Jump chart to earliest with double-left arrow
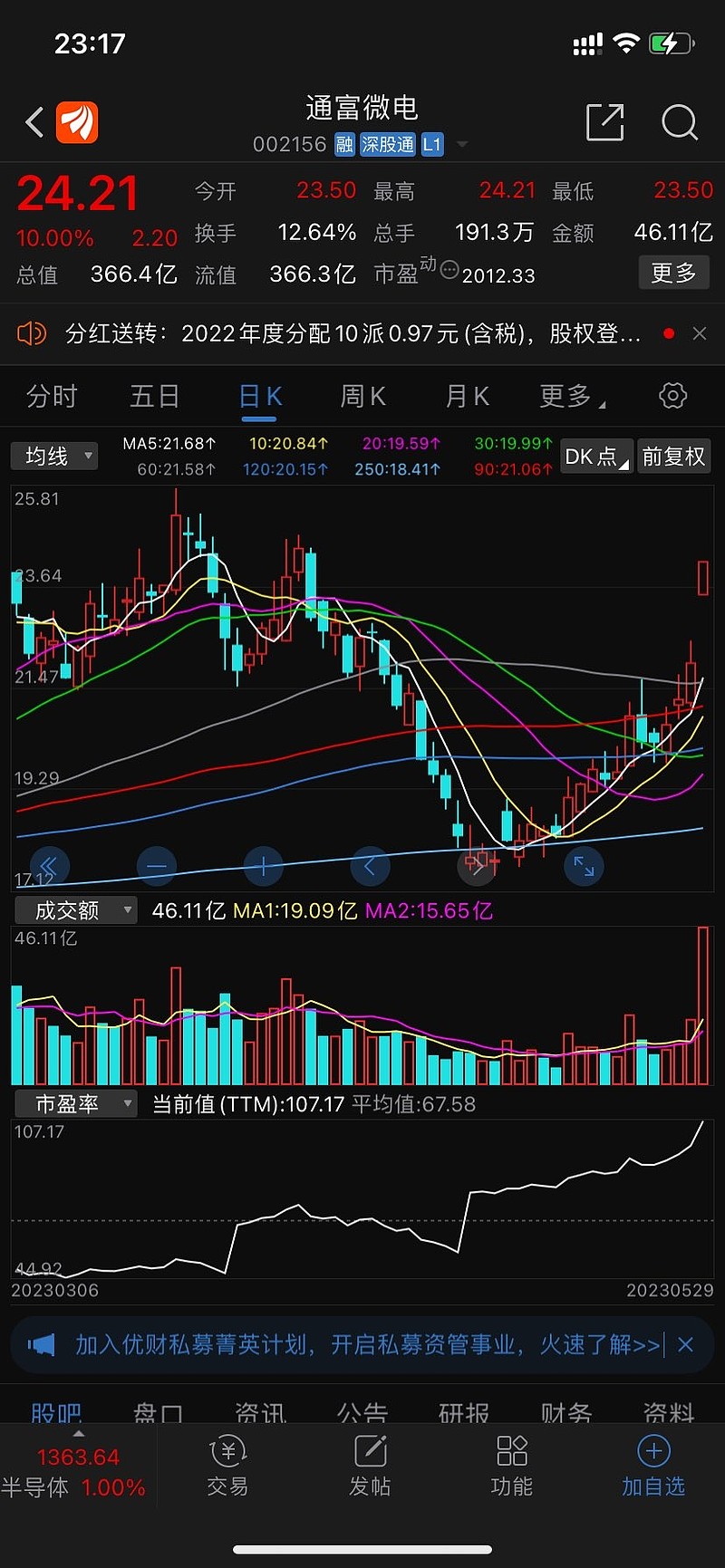The width and height of the screenshot is (725, 1568). 49,867
